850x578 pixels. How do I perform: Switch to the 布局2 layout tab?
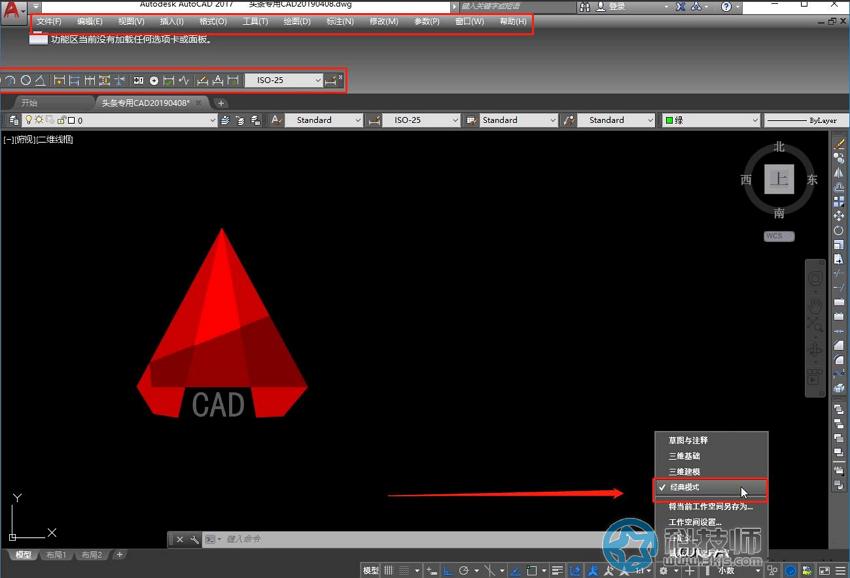pyautogui.click(x=92, y=555)
